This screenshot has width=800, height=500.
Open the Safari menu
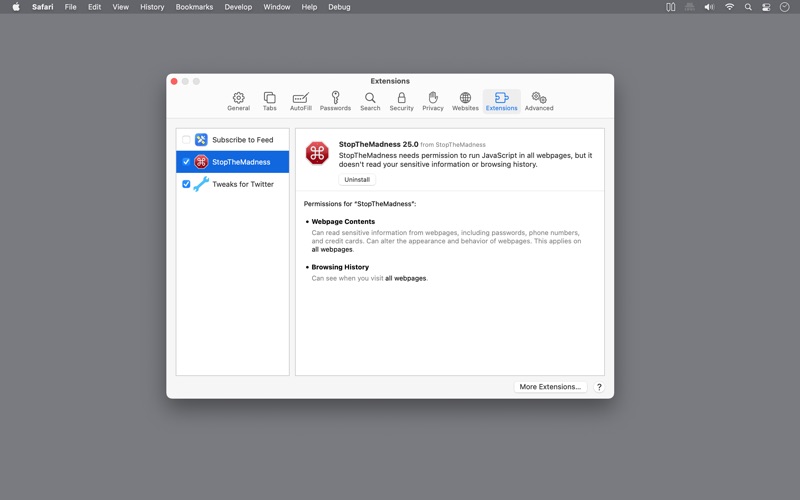pyautogui.click(x=42, y=7)
